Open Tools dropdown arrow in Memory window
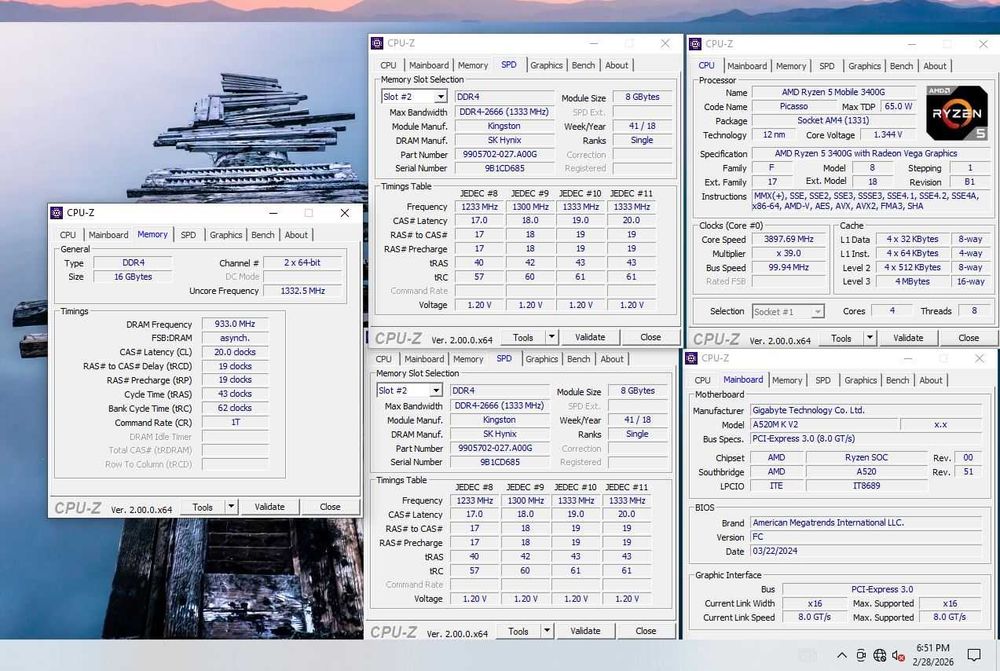The width and height of the screenshot is (1000, 671). coord(233,507)
